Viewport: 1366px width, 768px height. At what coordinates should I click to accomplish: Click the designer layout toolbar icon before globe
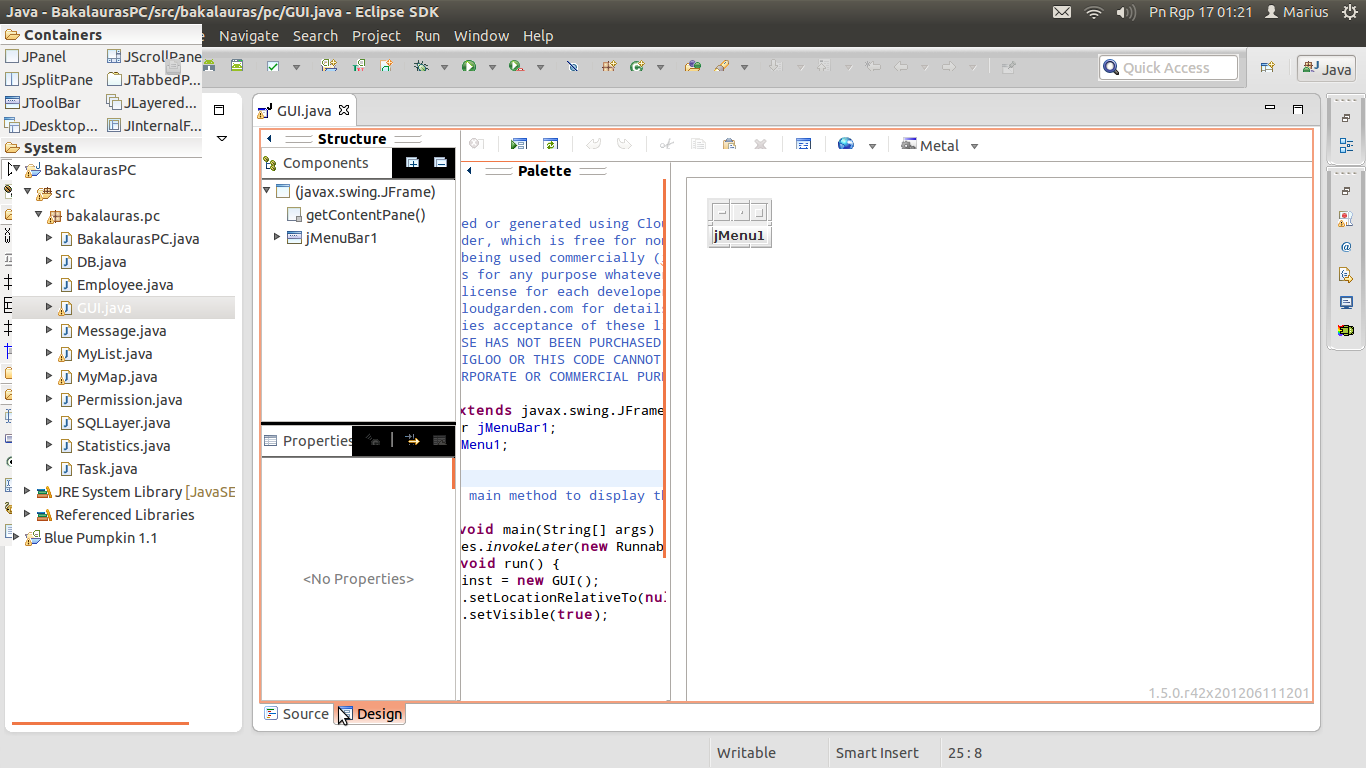coord(803,145)
